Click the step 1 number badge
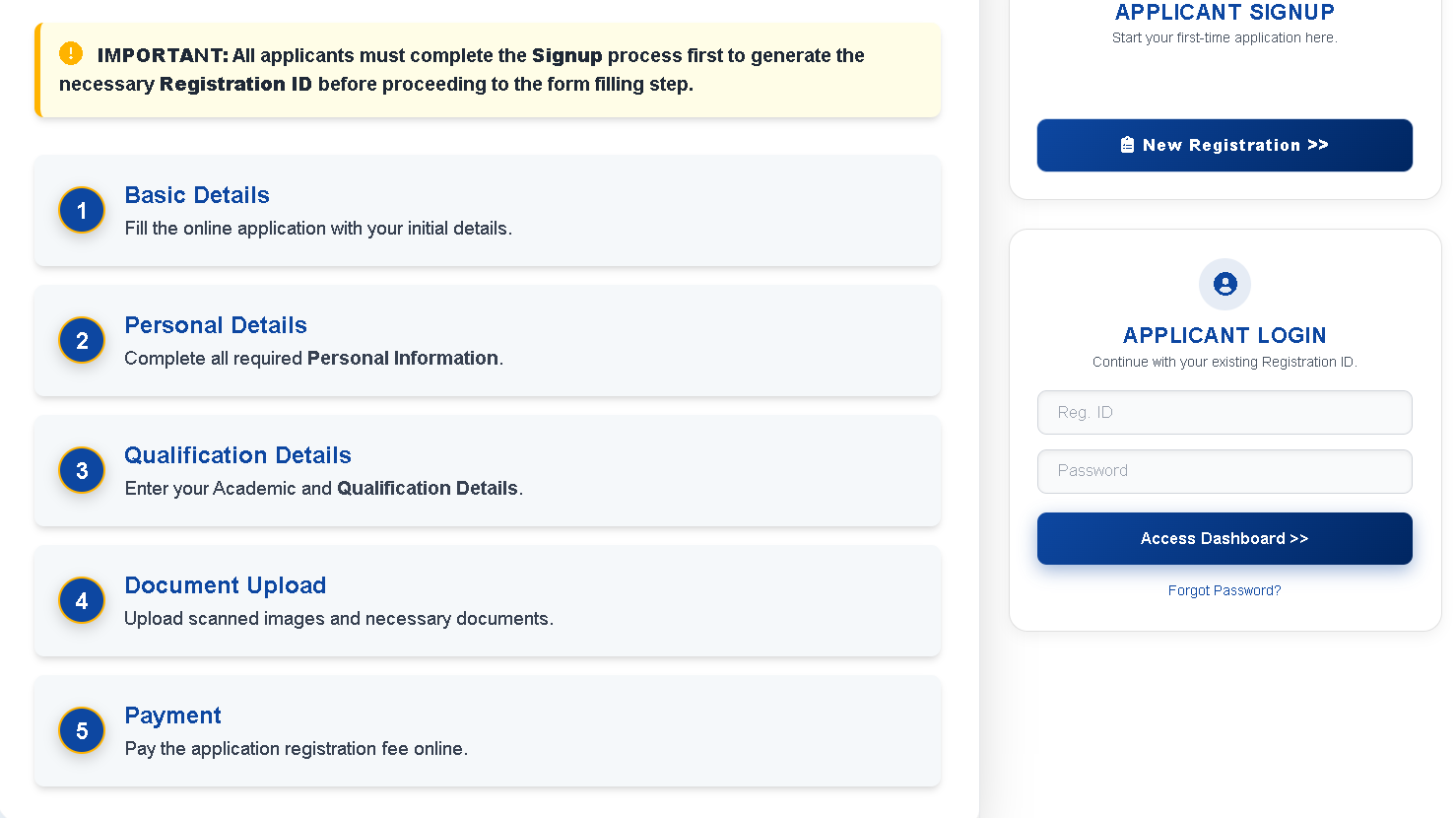 82,211
